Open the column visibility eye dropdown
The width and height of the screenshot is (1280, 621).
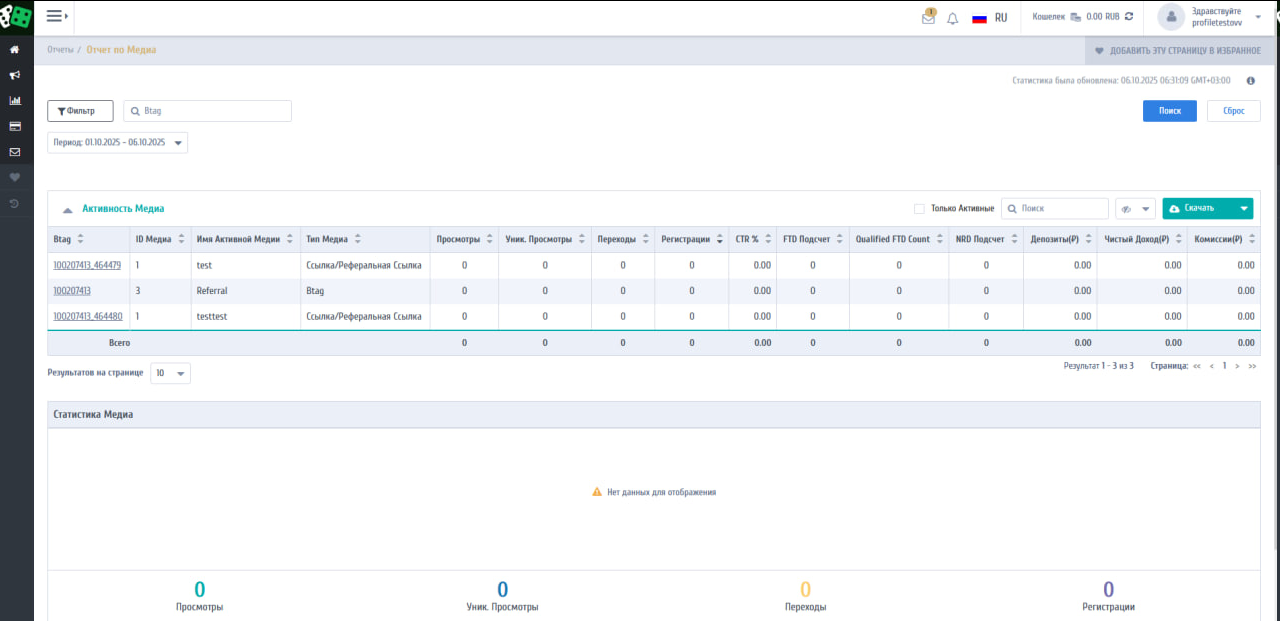coord(1134,209)
